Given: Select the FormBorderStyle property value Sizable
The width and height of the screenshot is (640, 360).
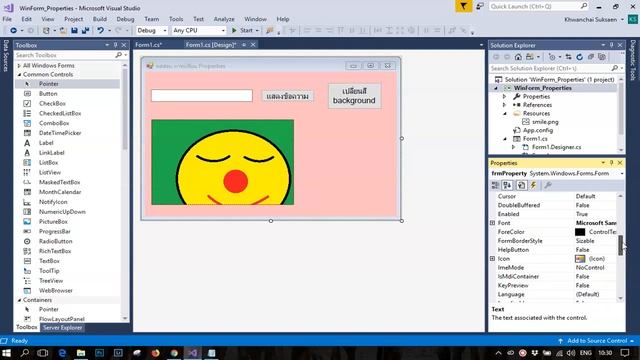Looking at the screenshot, I should click(585, 241).
